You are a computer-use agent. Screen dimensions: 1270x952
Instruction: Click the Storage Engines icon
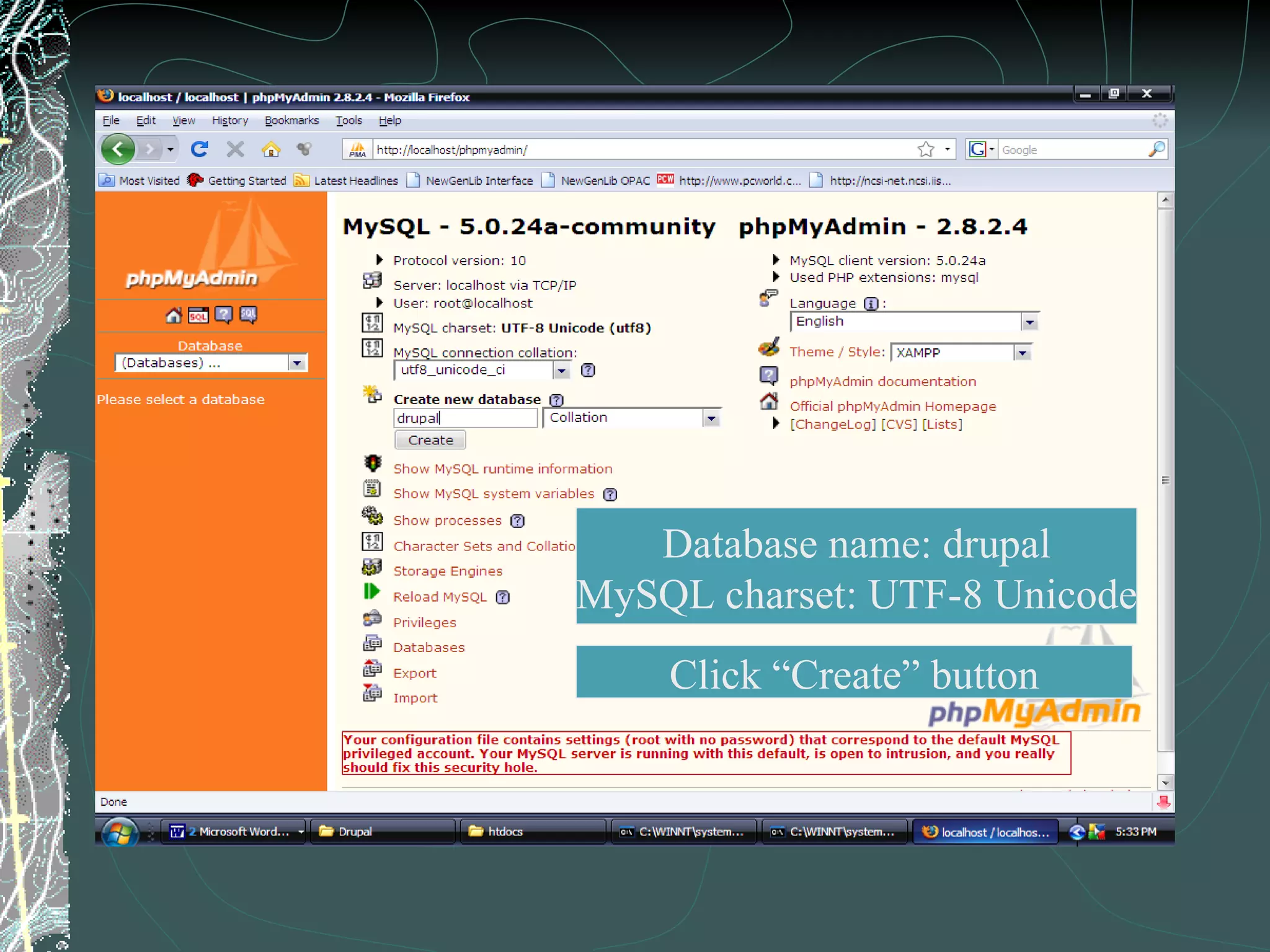[x=372, y=566]
